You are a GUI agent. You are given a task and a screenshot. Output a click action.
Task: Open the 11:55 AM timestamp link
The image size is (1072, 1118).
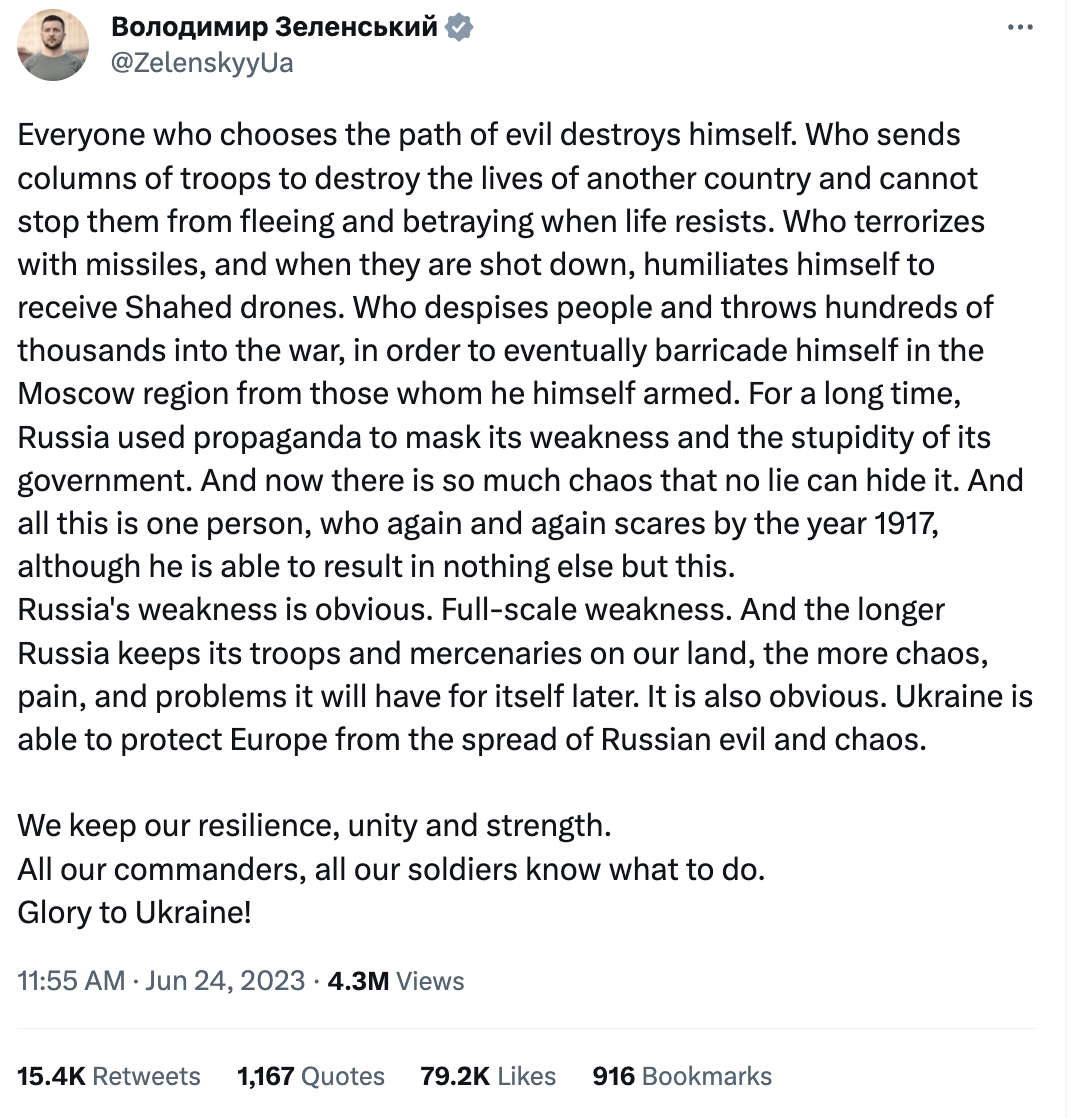coord(71,981)
